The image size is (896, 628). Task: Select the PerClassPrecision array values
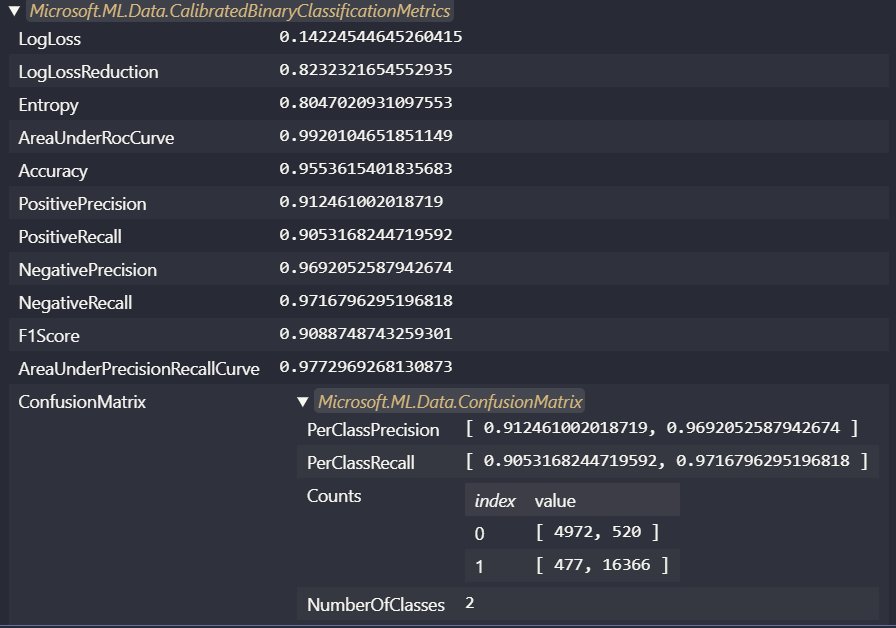tap(662, 428)
